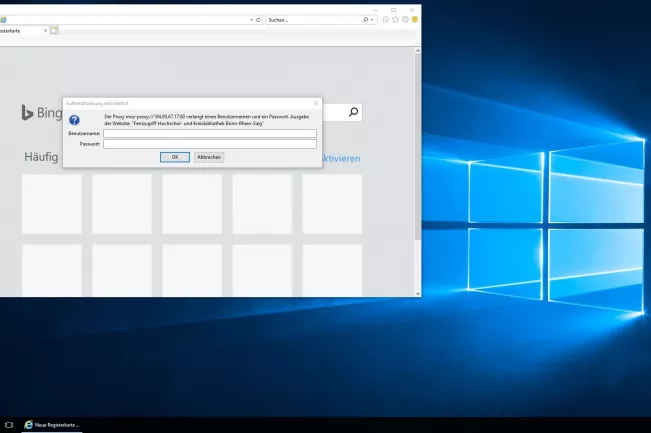651x433 pixels.
Task: Click the smiley feedback icon
Action: tap(414, 19)
